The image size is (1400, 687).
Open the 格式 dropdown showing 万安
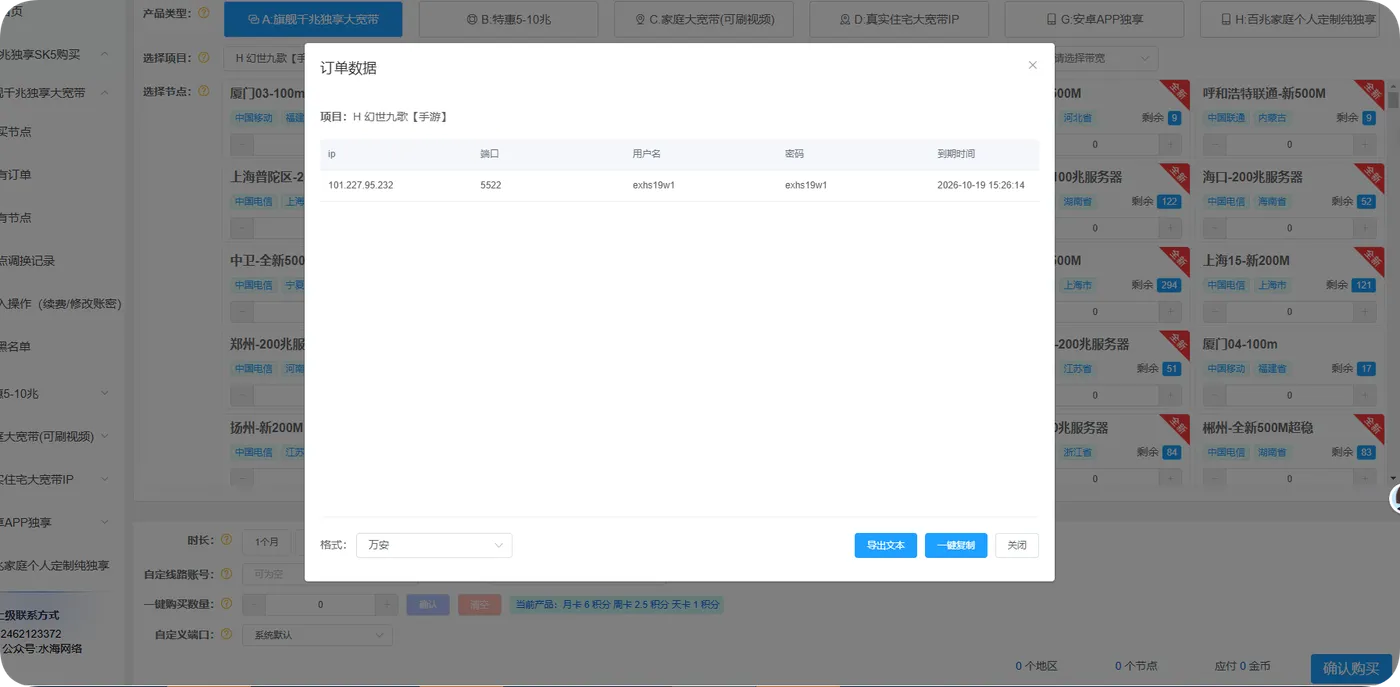434,545
